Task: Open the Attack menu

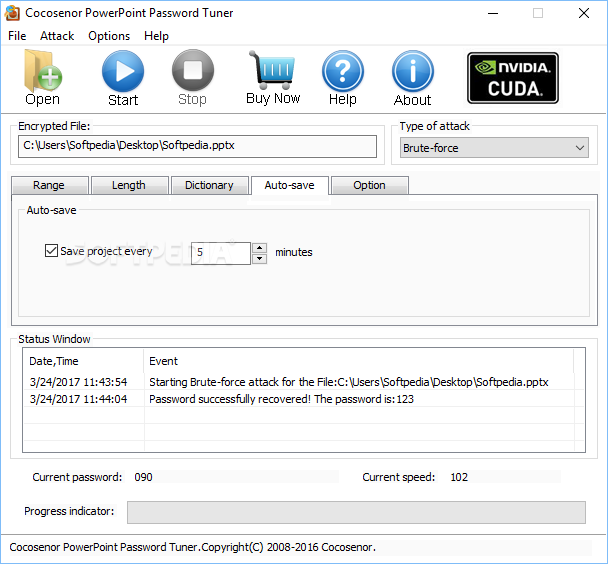Action: point(57,36)
